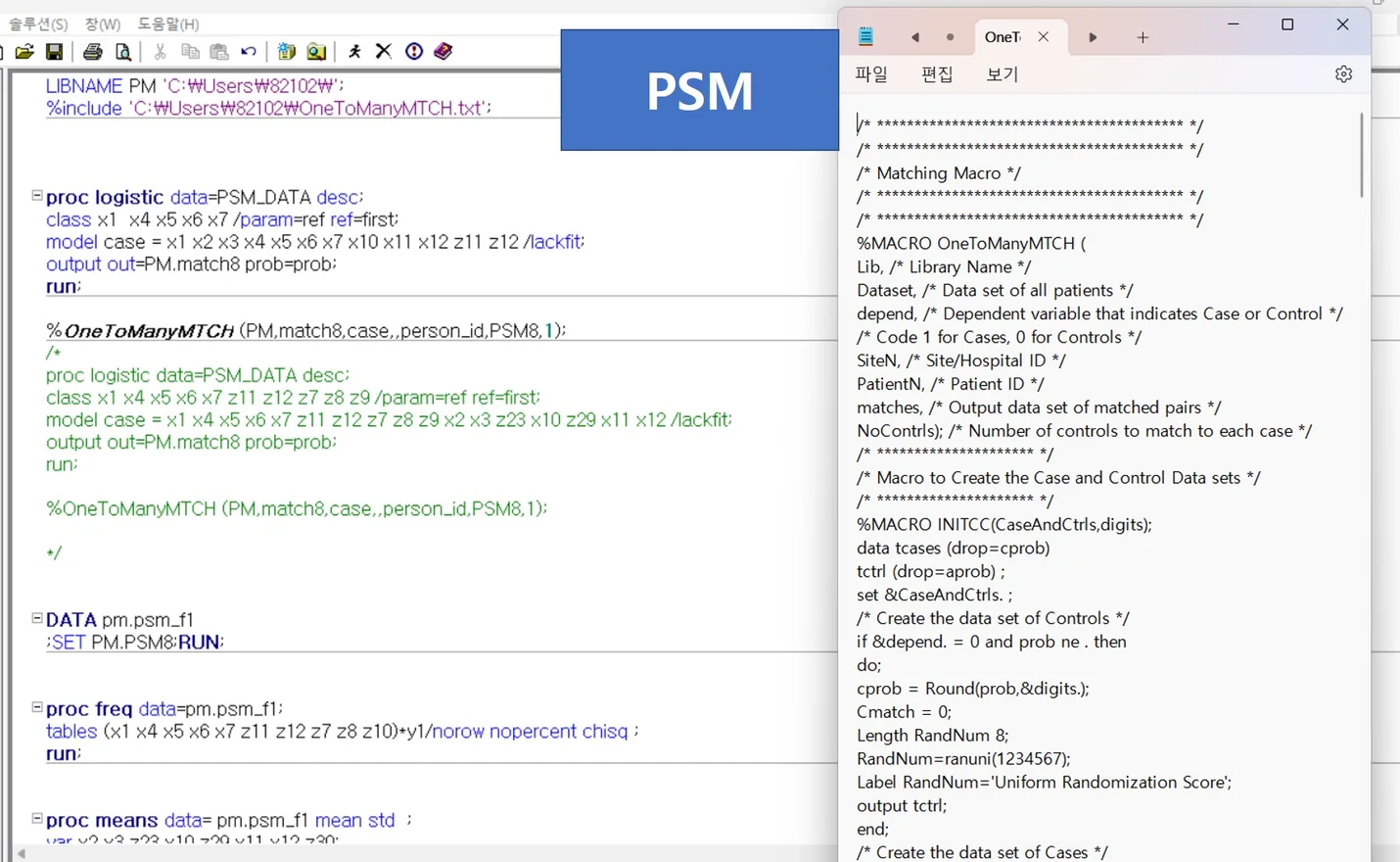Viewport: 1400px width, 862px height.
Task: Collapse the DATA pm.psm_f1 code block
Action: click(37, 619)
